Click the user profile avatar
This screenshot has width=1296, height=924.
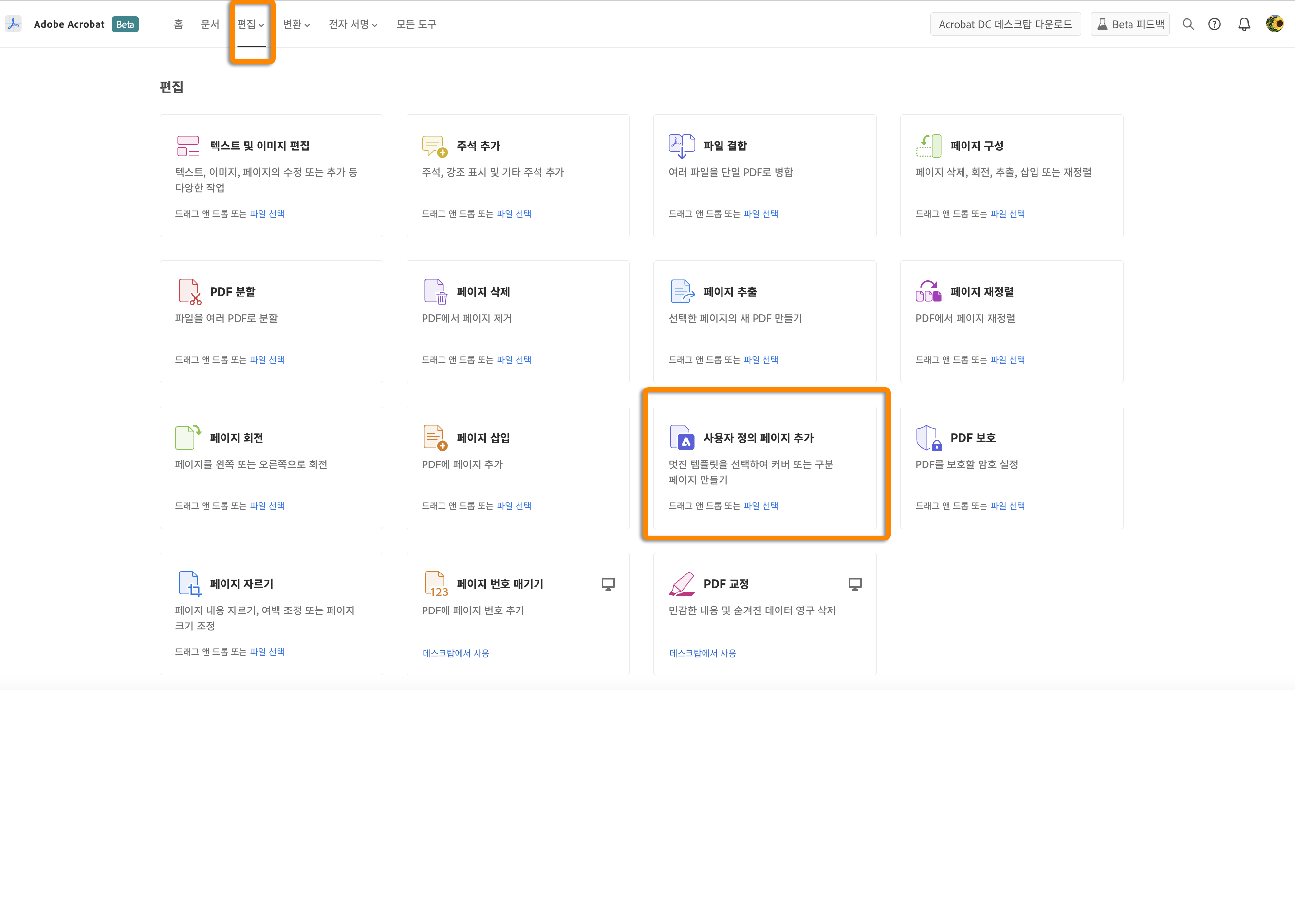tap(1275, 24)
